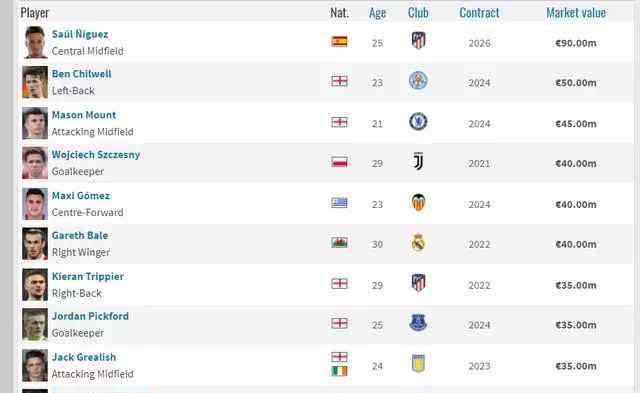Screen dimensions: 640x393
Task: Open the Aston Villa crest for Jack Grealish
Action: (x=418, y=363)
